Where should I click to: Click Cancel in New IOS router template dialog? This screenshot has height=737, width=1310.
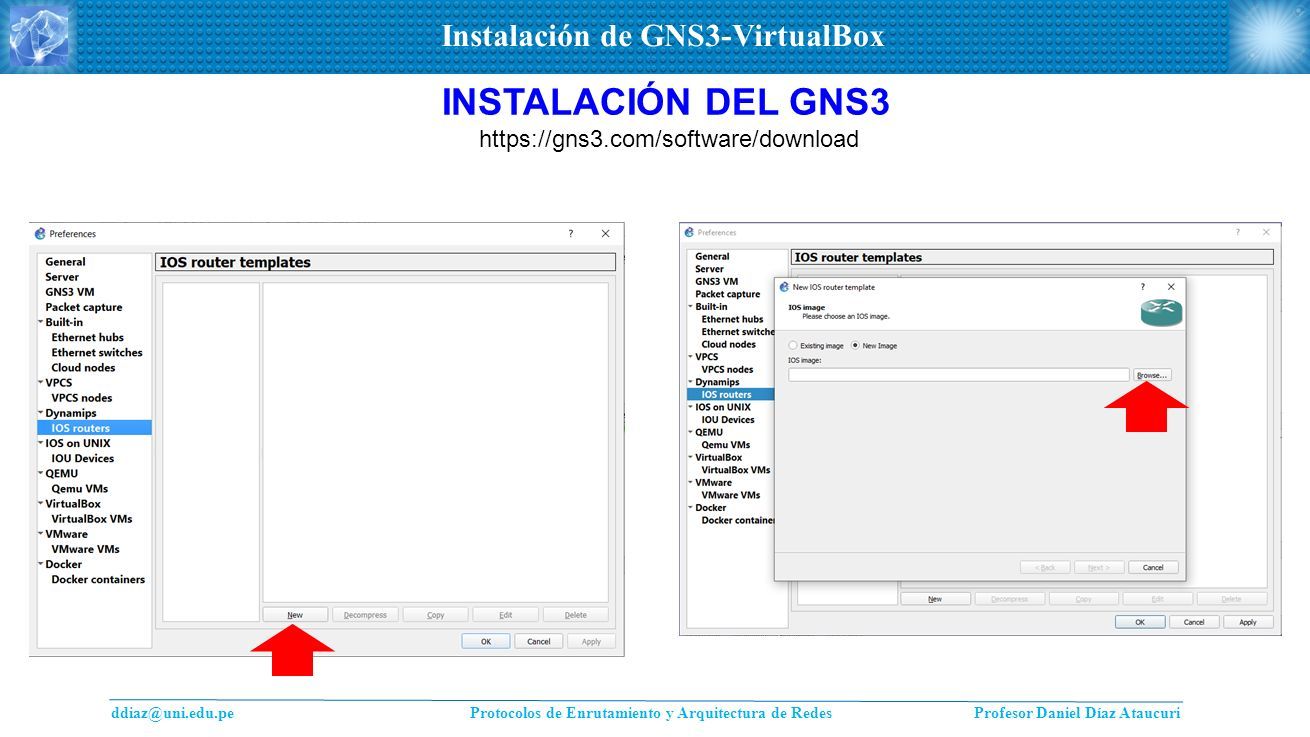1153,567
